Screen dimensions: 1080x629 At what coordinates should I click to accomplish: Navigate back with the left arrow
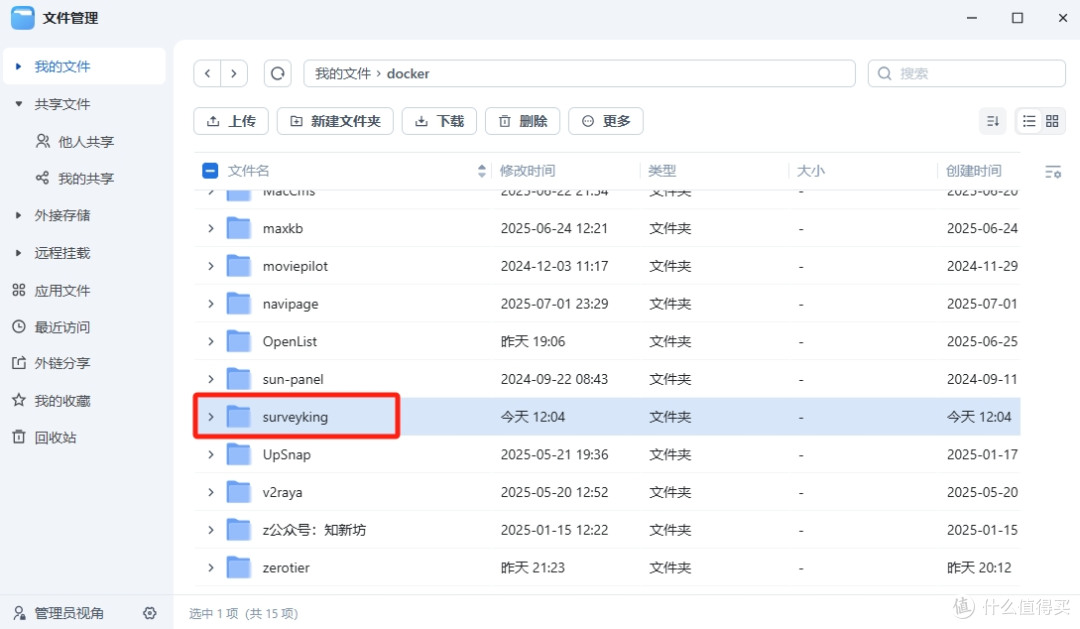click(x=207, y=73)
